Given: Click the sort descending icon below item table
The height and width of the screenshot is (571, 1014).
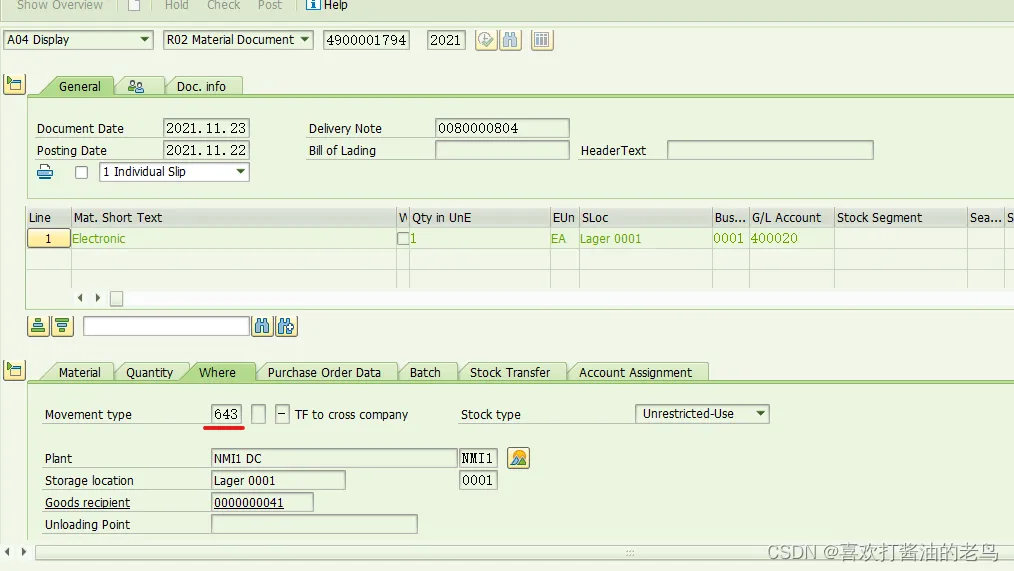Looking at the screenshot, I should coord(63,326).
